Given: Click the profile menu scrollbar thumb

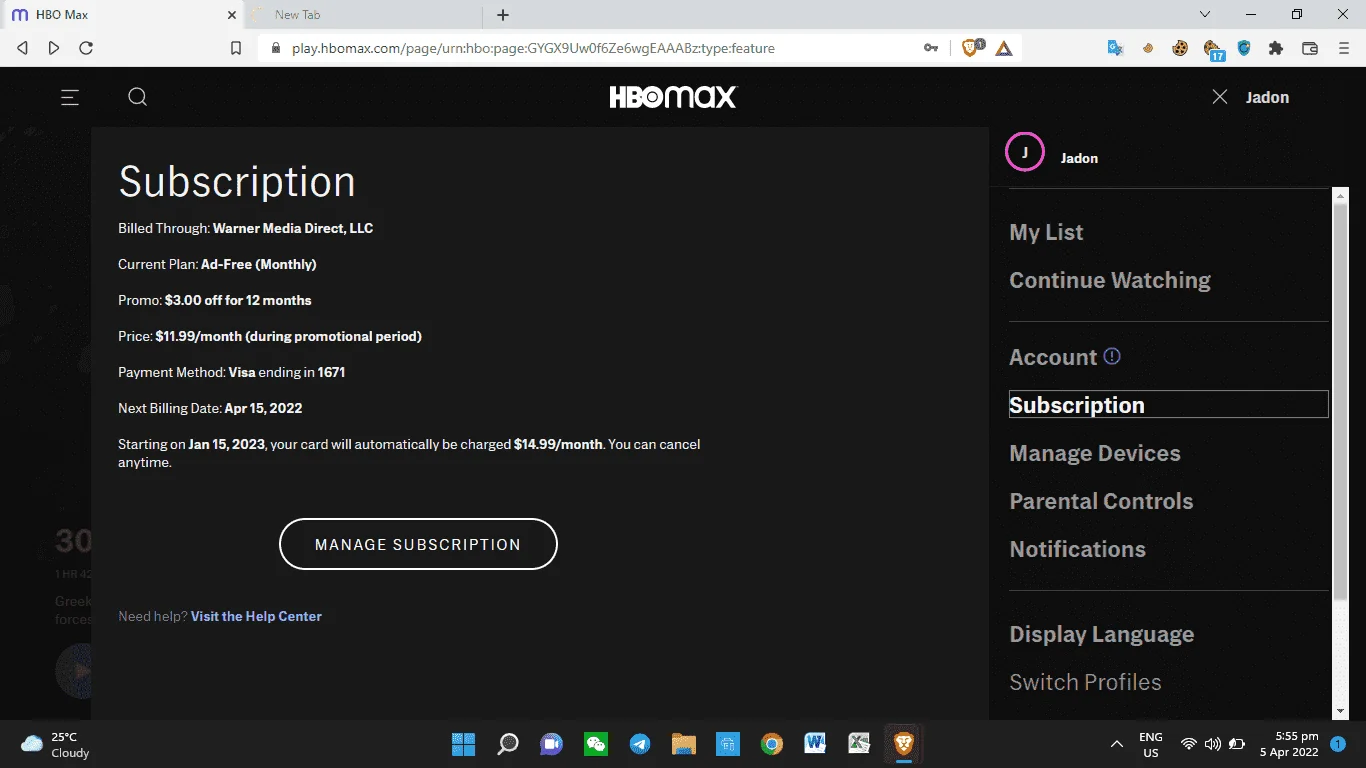Looking at the screenshot, I should click(x=1341, y=400).
